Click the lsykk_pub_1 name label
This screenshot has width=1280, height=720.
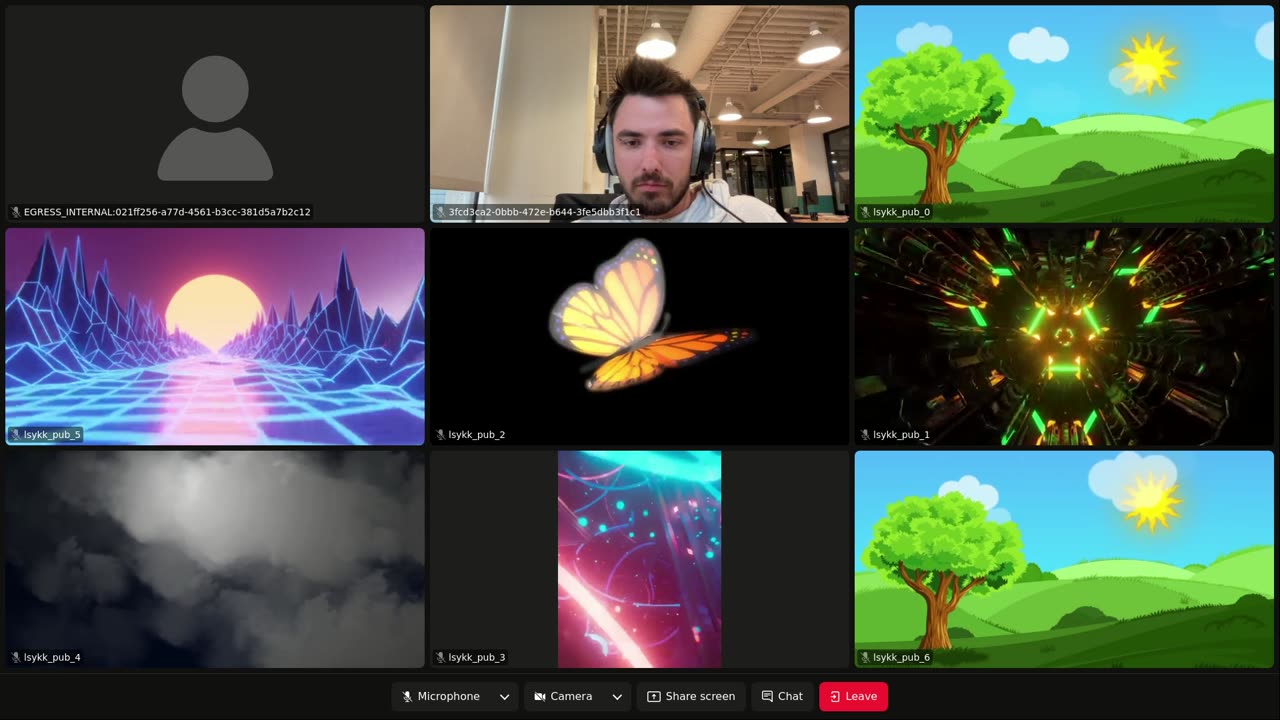[902, 435]
